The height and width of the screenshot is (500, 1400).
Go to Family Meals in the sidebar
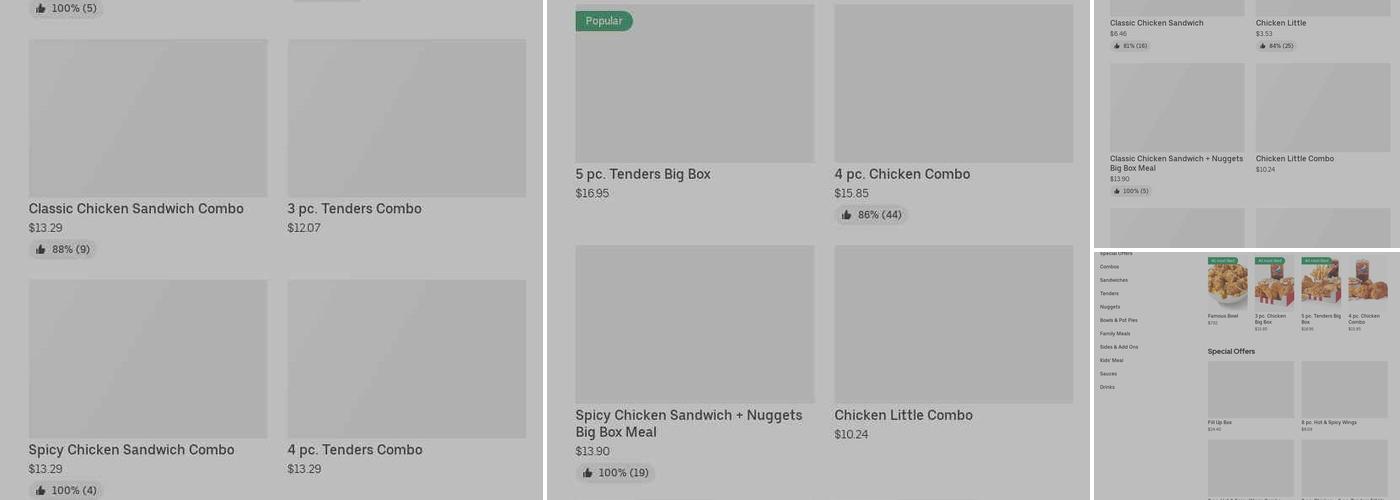pos(1115,334)
